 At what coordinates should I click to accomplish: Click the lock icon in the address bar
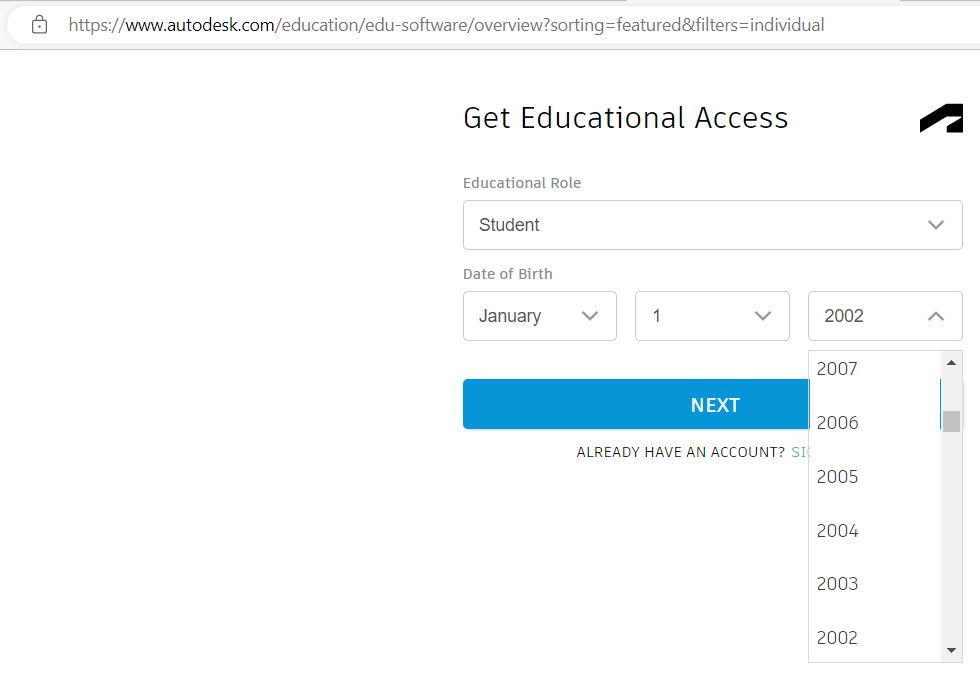point(39,25)
